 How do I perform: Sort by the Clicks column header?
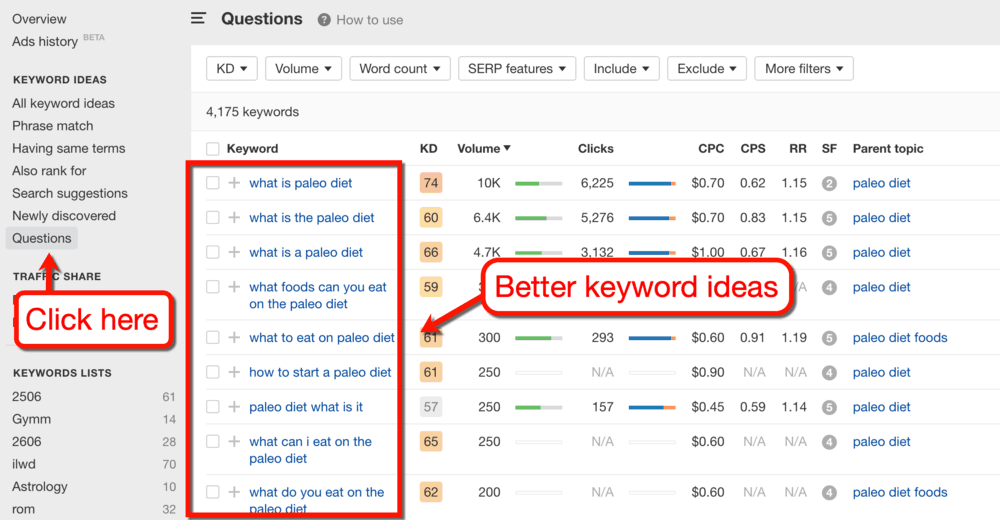click(596, 149)
